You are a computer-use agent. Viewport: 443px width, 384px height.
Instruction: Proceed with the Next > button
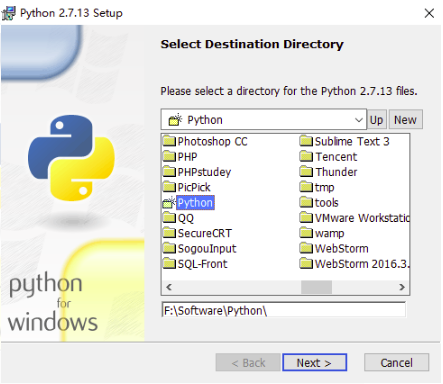[314, 363]
